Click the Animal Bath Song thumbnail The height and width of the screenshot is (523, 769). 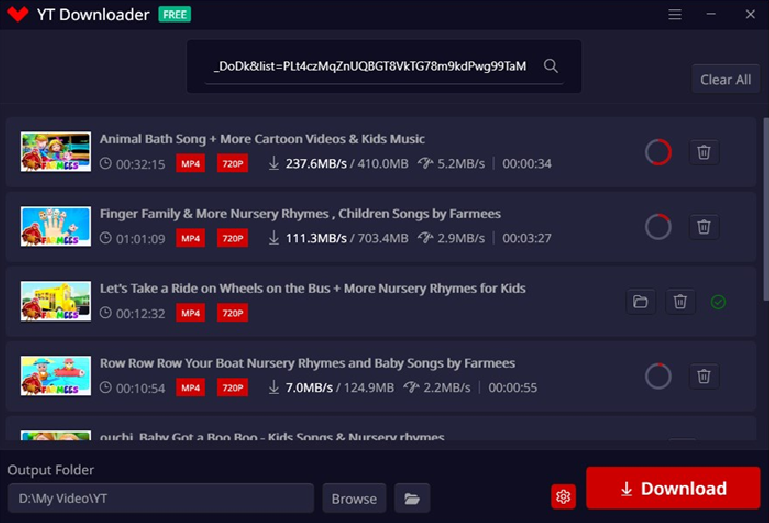56,152
